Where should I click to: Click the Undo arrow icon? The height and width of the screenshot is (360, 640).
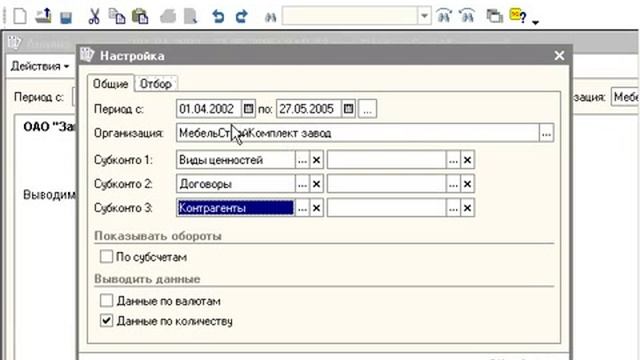coord(218,17)
